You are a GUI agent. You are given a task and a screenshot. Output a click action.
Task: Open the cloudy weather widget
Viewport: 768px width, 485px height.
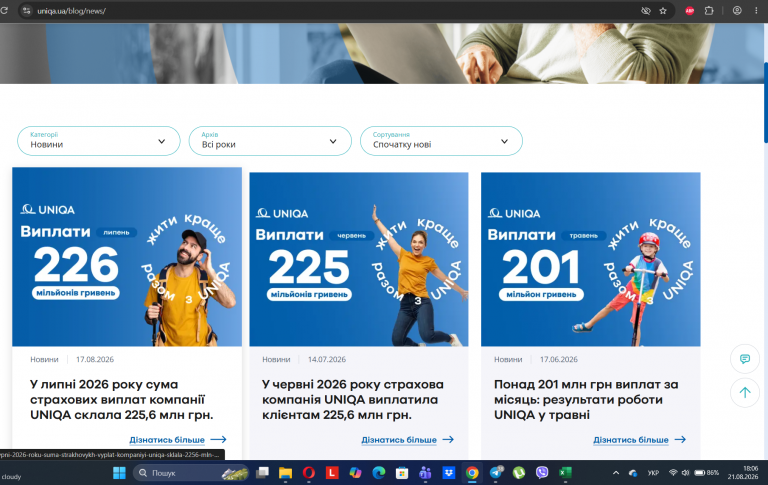pos(12,476)
